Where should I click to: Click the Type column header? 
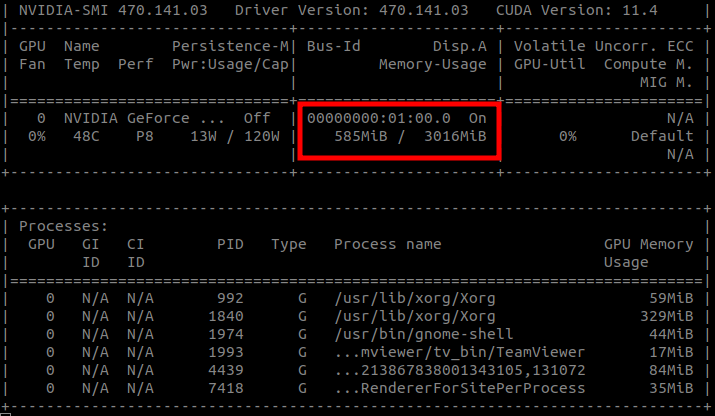click(289, 244)
